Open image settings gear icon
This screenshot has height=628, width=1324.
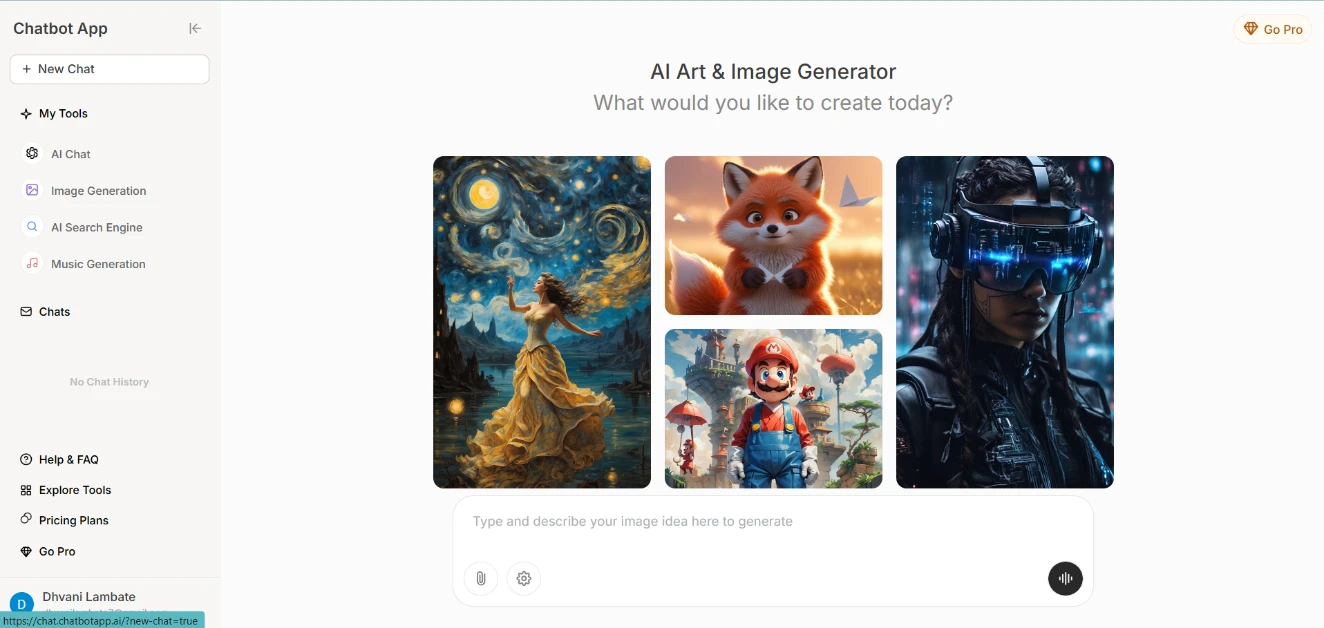(524, 578)
